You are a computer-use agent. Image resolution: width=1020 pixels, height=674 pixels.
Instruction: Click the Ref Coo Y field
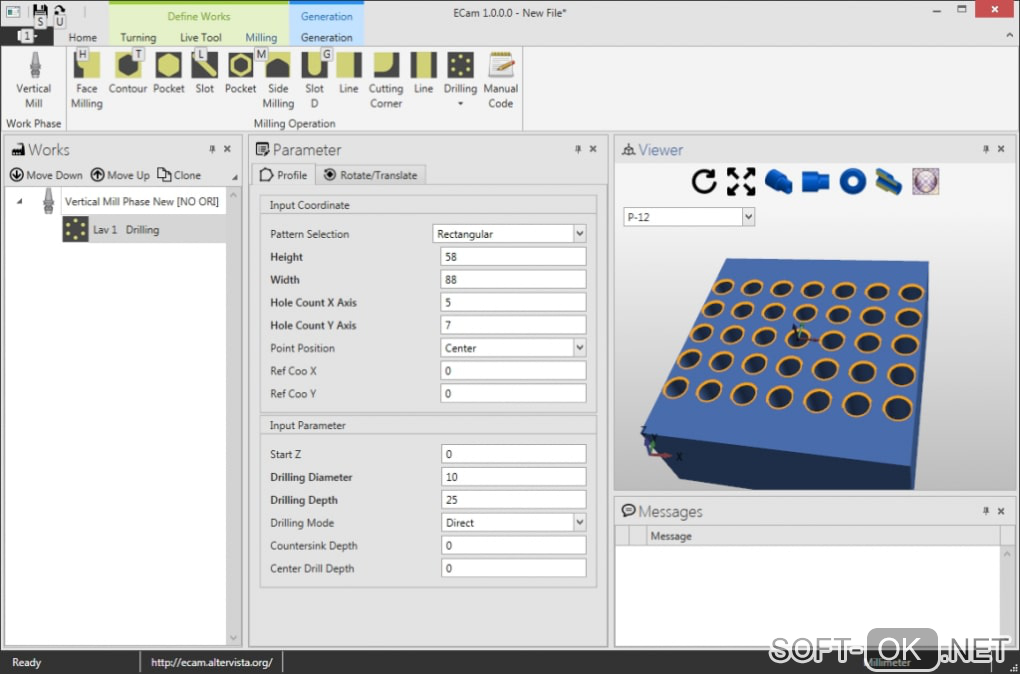(x=513, y=394)
